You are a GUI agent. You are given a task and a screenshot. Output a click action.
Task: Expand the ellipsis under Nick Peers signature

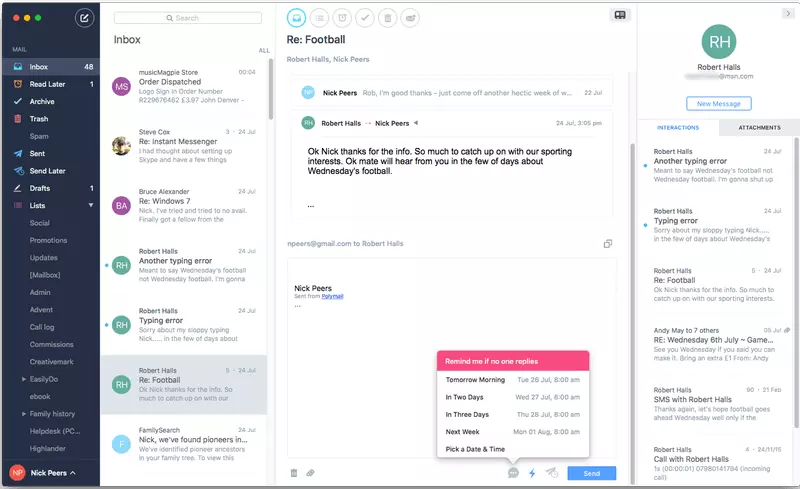coord(297,306)
